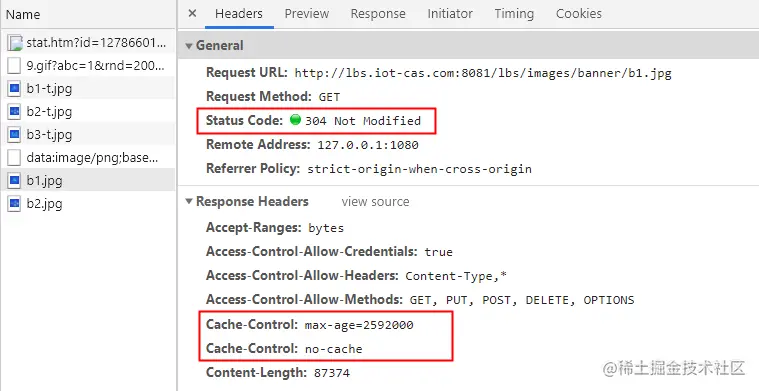Switch to the Preview tab
The image size is (759, 391).
306,14
